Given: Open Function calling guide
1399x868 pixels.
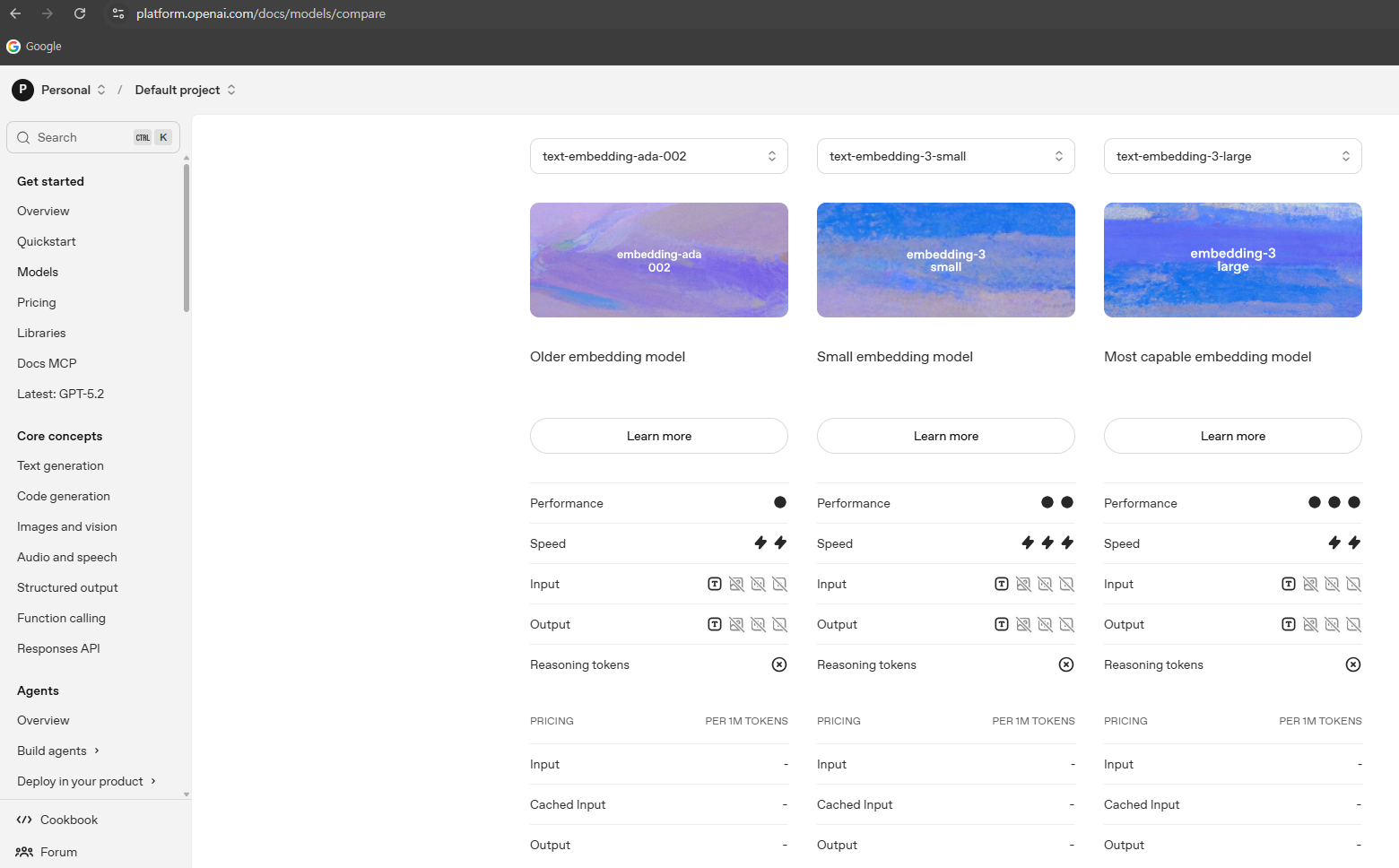Looking at the screenshot, I should click(x=61, y=618).
